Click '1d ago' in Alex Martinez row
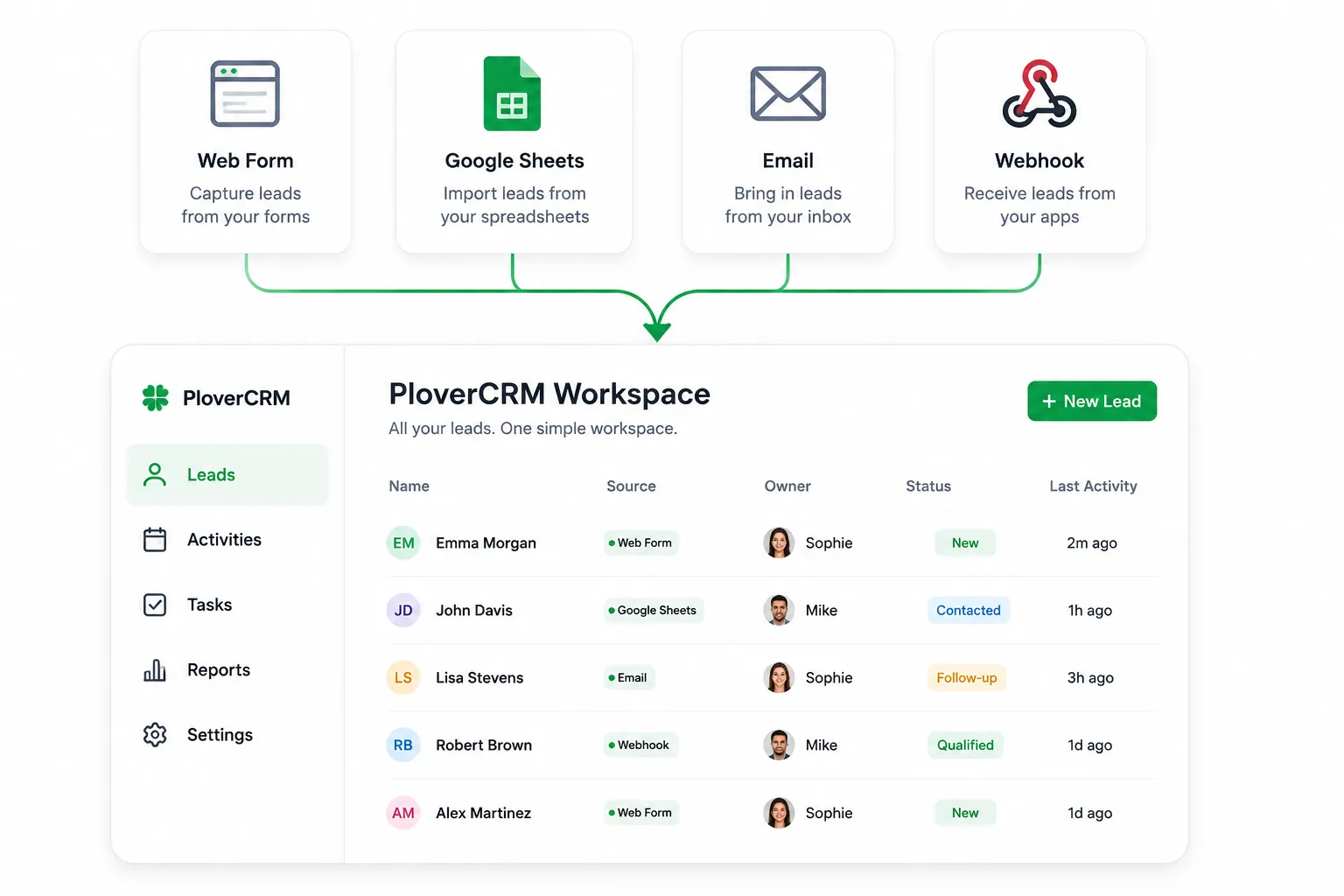Screen dimensions: 1344x896 coord(1090,813)
